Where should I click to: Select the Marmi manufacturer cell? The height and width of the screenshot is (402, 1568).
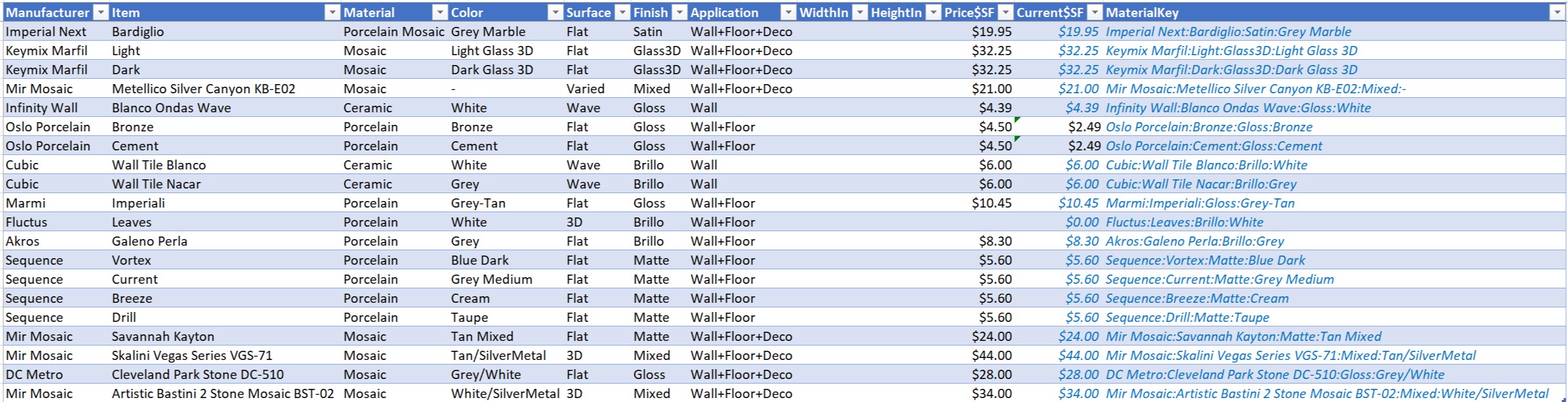[56, 203]
